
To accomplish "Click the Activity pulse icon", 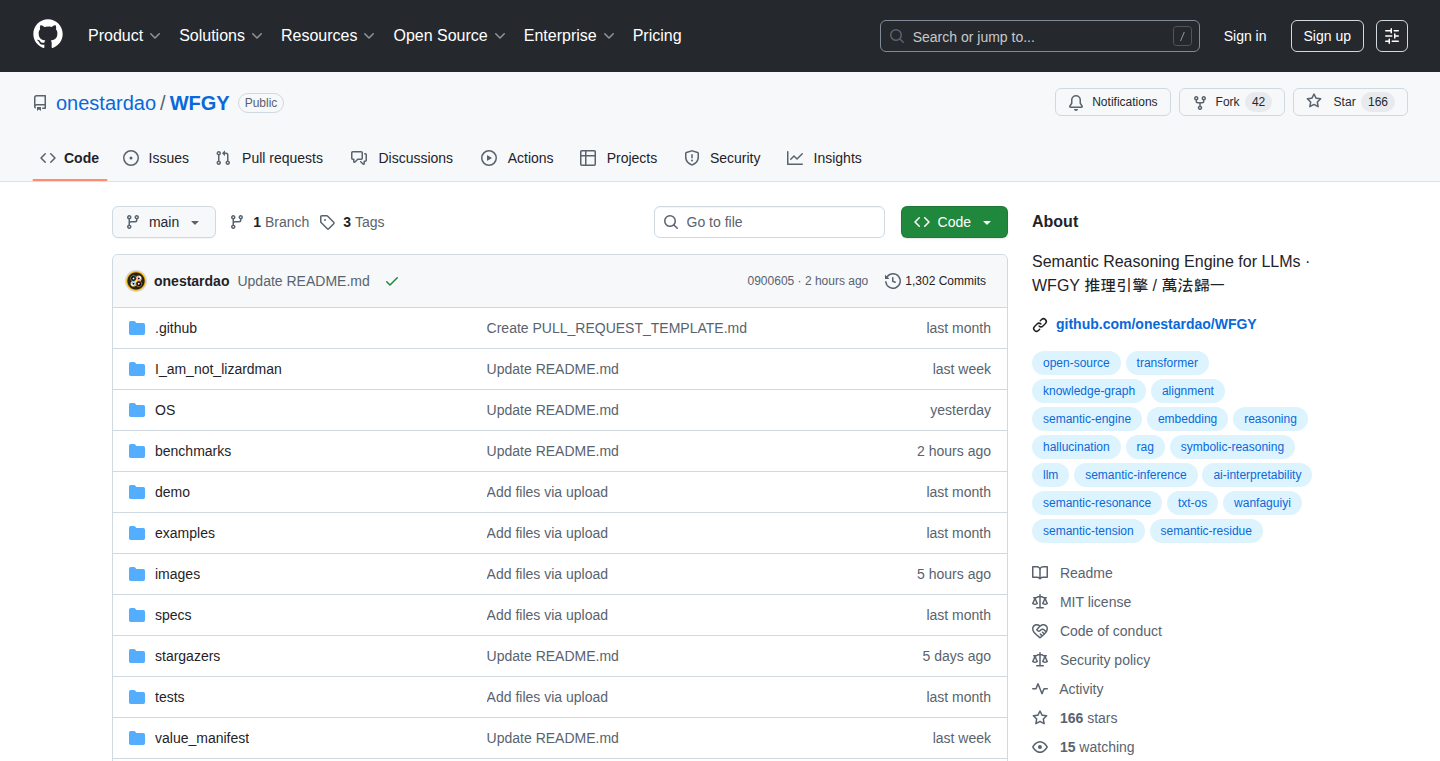I will tap(1040, 689).
